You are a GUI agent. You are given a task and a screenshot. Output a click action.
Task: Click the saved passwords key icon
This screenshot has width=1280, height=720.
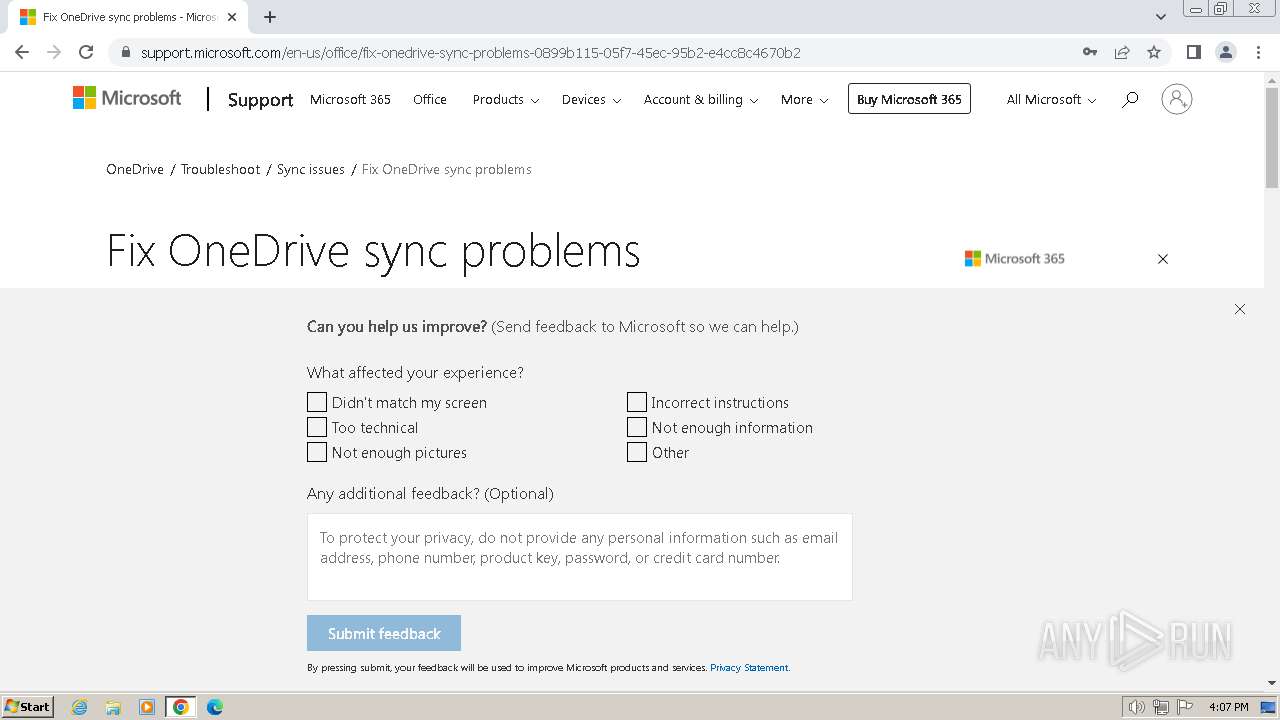coord(1090,52)
